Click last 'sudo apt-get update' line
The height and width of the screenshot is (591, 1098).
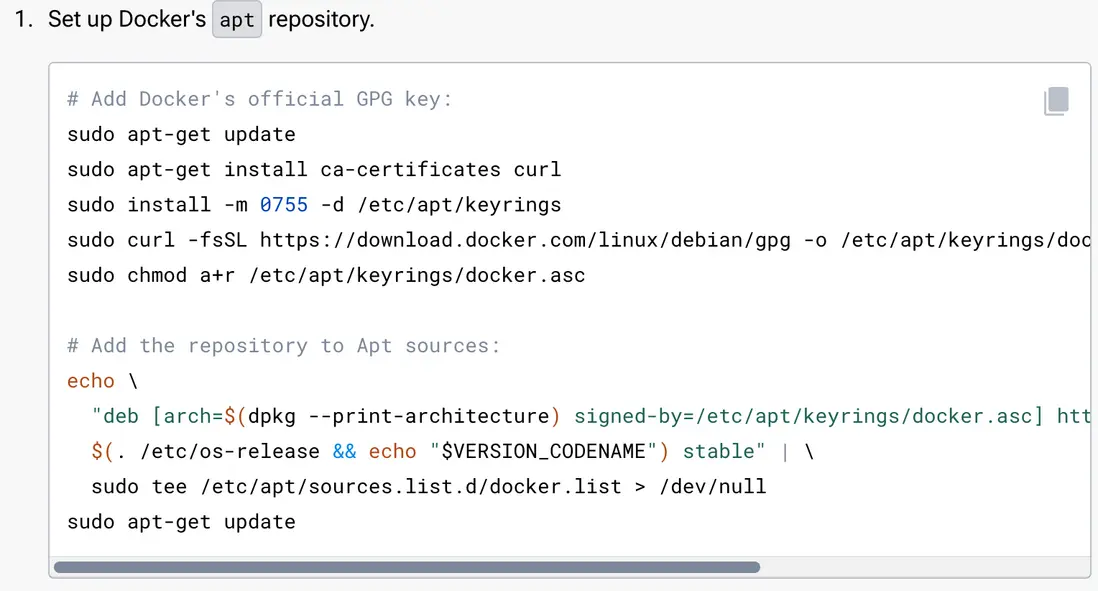tap(181, 522)
